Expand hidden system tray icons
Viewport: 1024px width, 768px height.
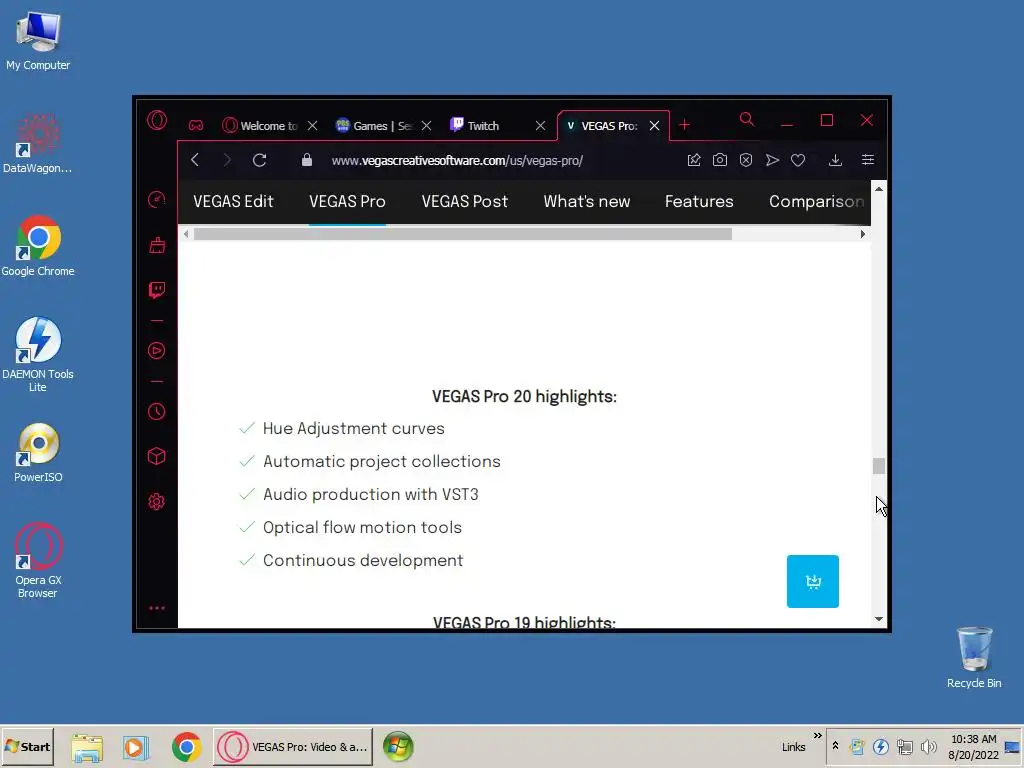point(835,746)
